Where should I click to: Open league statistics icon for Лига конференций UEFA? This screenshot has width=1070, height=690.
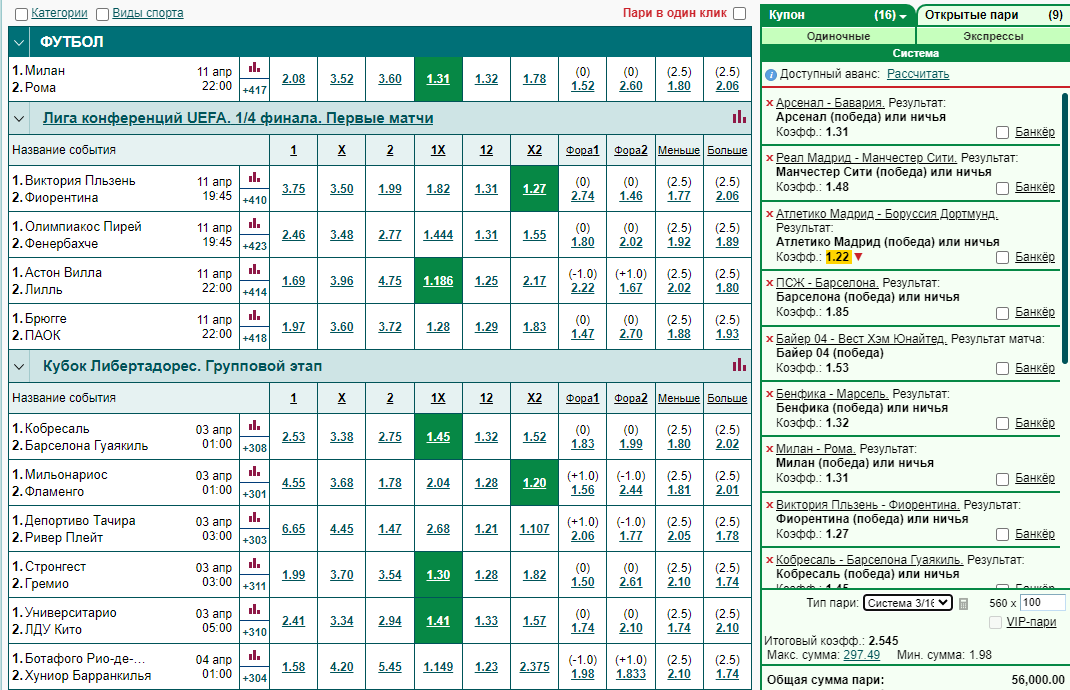(739, 117)
